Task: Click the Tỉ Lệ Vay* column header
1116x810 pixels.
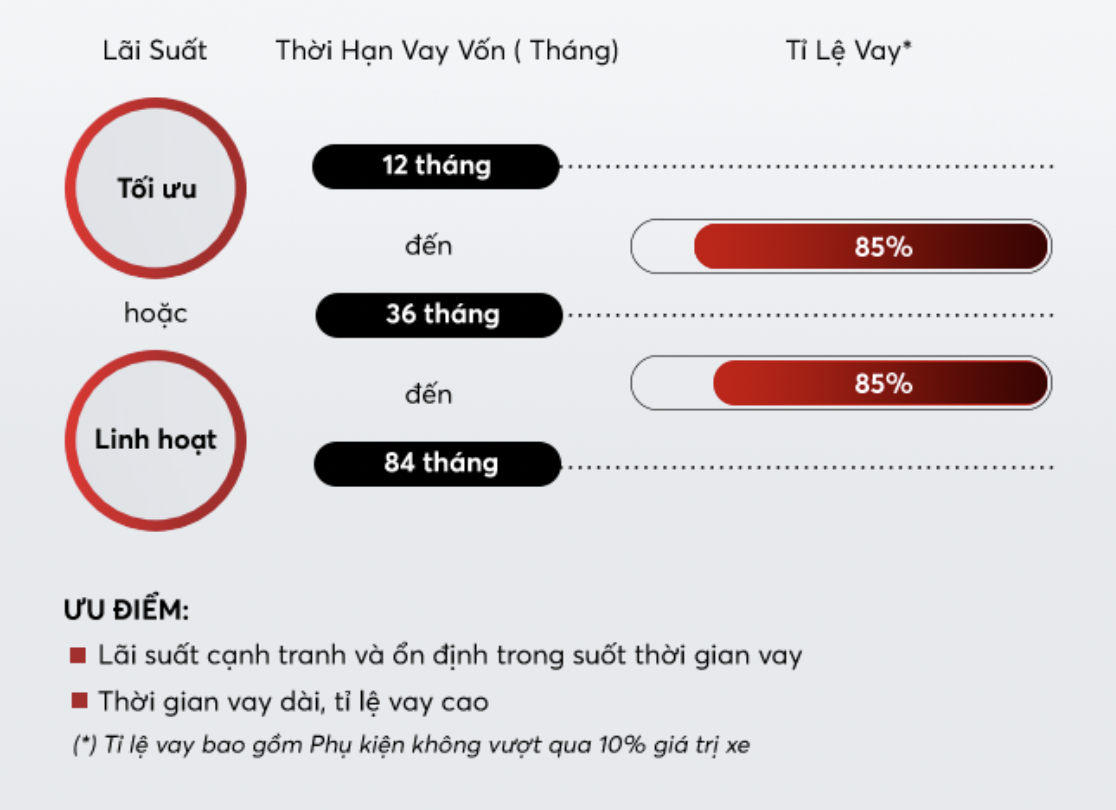Action: coord(849,52)
